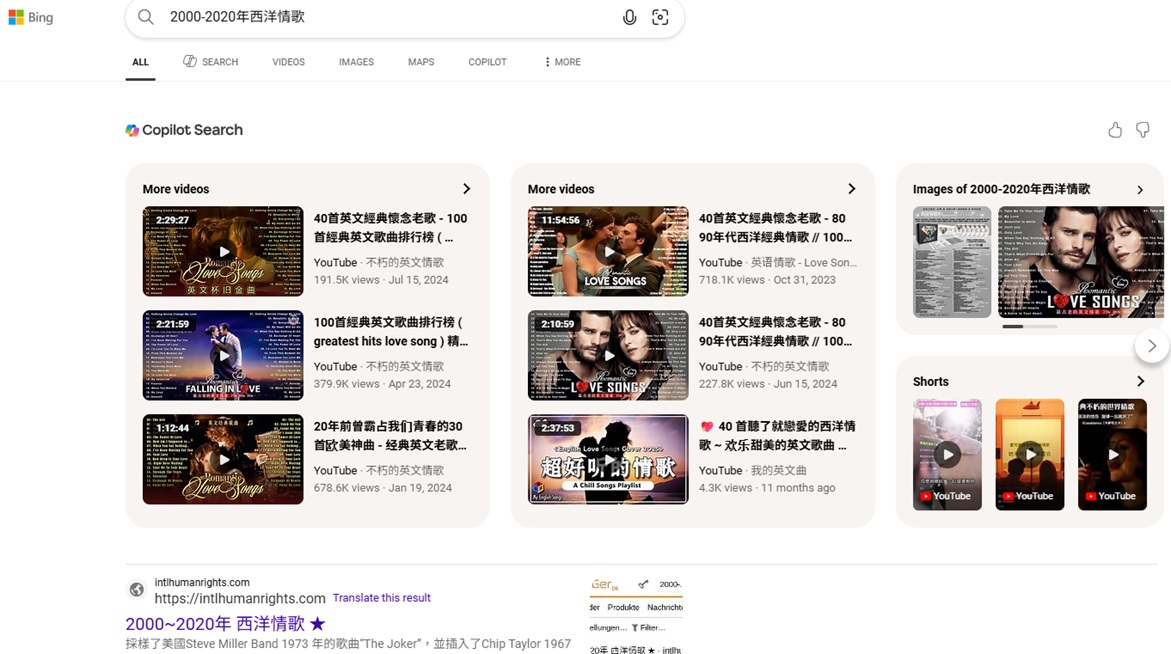Click the magnifying glass search icon
The width and height of the screenshot is (1171, 654).
click(x=146, y=17)
